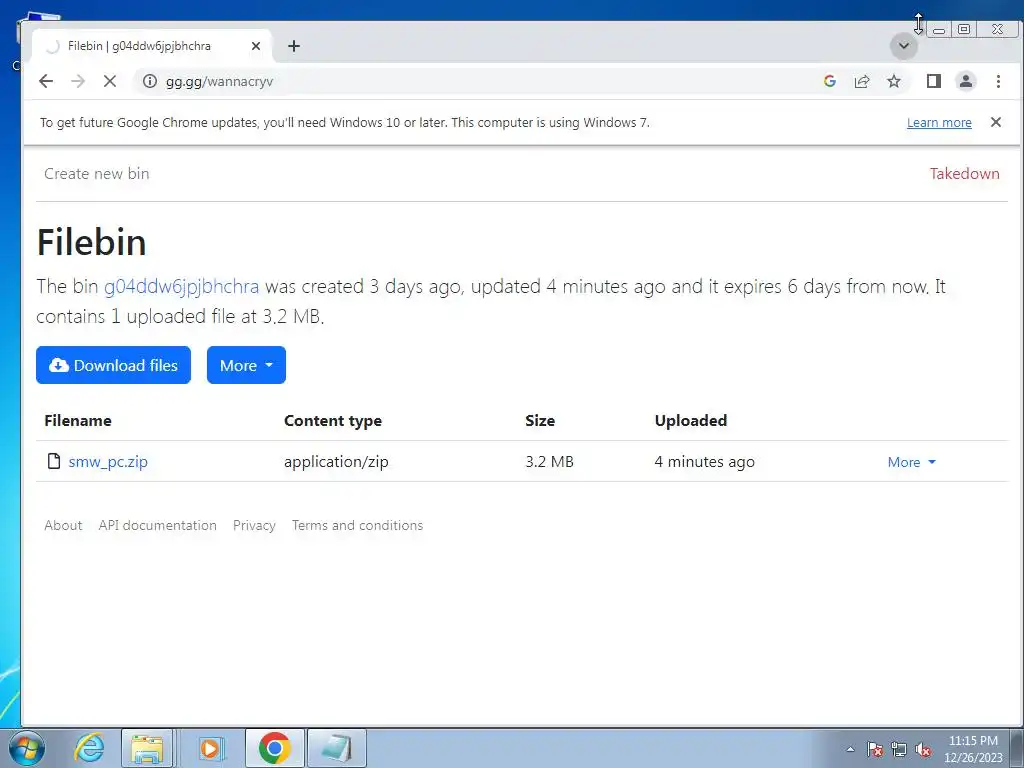The image size is (1024, 768).
Task: Launch Internet Explorer from taskbar
Action: click(x=89, y=748)
